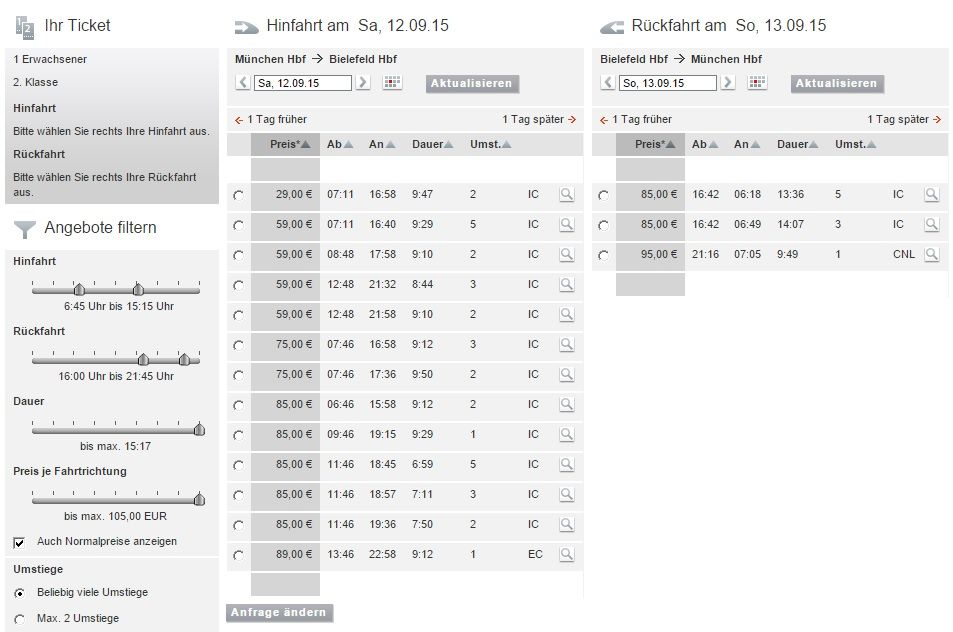Toggle 'Auch Normalpreise anzeigen' checkbox
This screenshot has width=953, height=632.
pos(19,542)
